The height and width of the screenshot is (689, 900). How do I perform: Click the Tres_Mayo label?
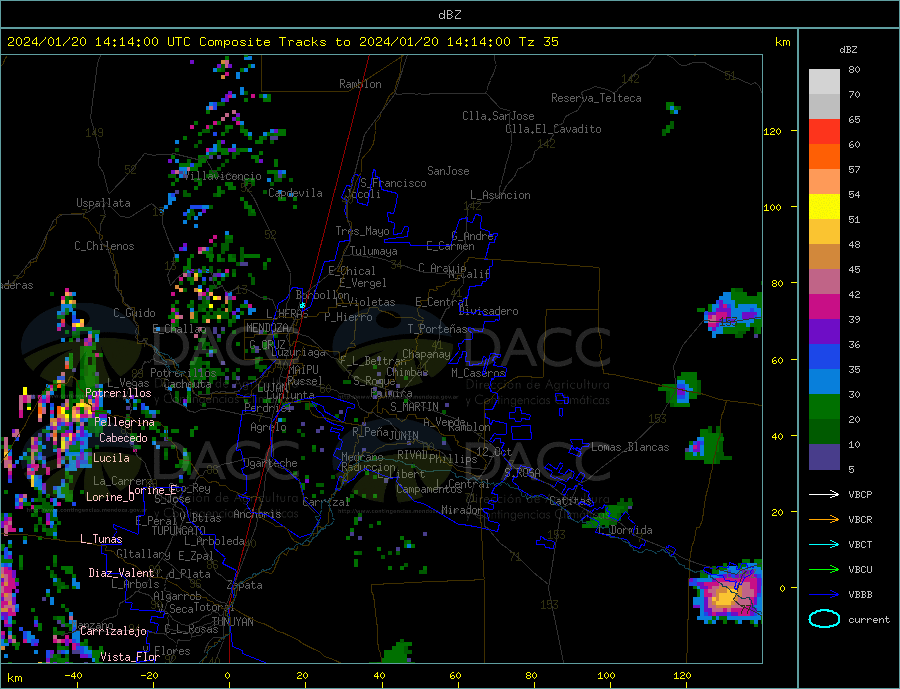coord(362,231)
